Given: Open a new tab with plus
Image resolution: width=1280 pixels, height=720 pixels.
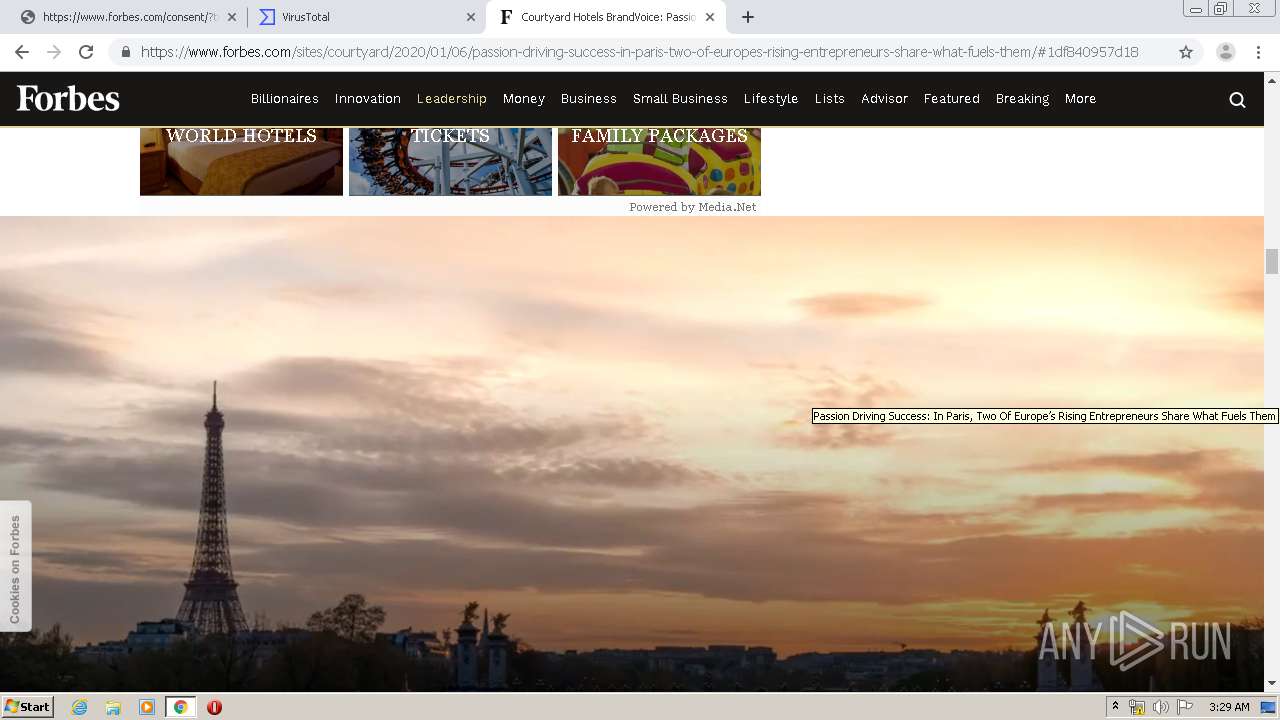Looking at the screenshot, I should pos(748,17).
